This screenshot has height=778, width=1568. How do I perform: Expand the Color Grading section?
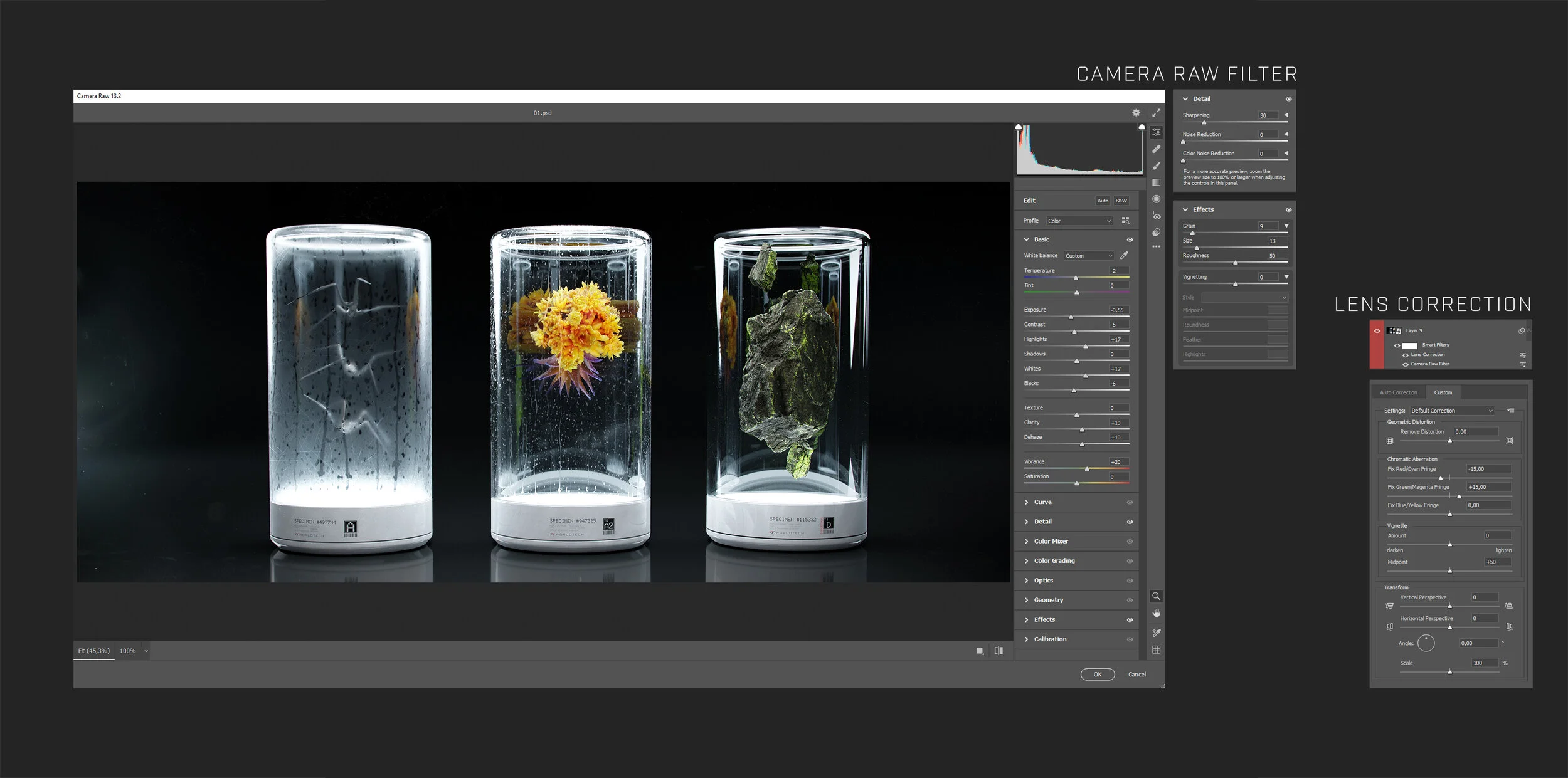pos(1054,560)
